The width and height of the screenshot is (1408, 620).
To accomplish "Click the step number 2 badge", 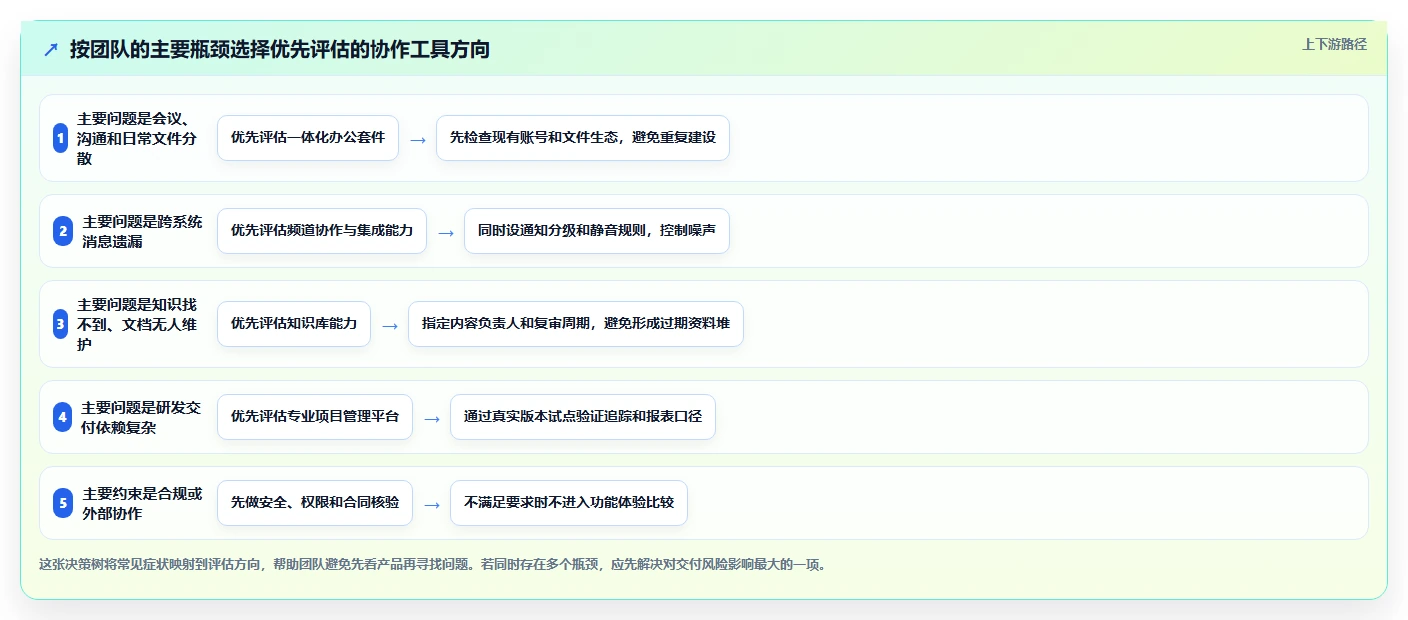I will 63,231.
